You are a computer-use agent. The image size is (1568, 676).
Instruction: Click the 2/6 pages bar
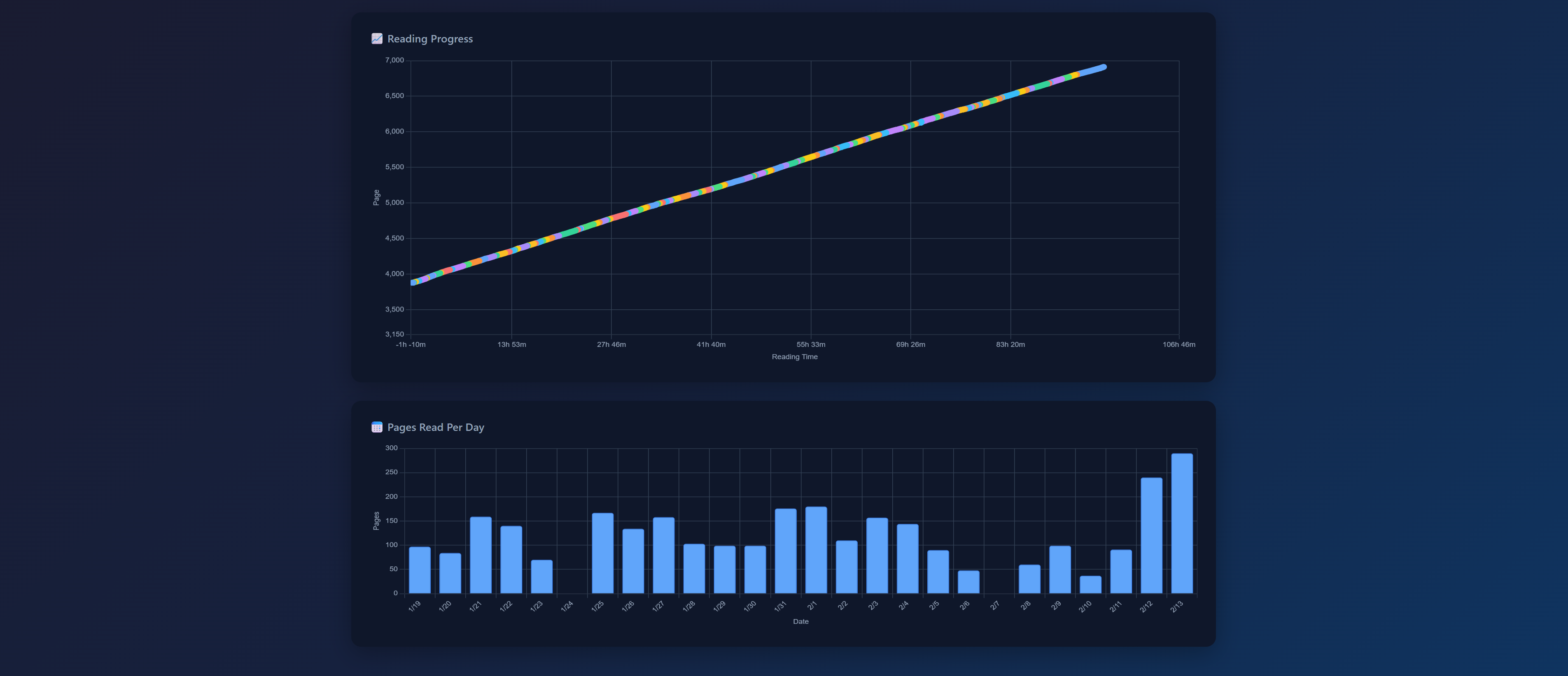(968, 582)
